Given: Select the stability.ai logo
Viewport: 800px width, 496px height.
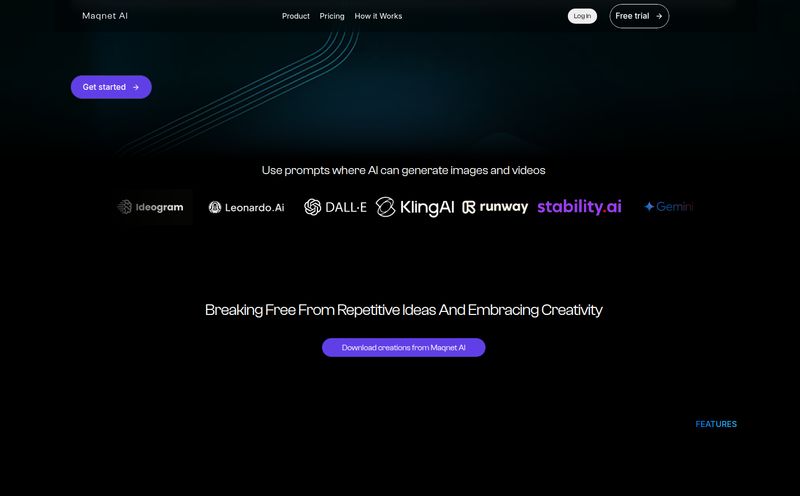Looking at the screenshot, I should click(579, 207).
